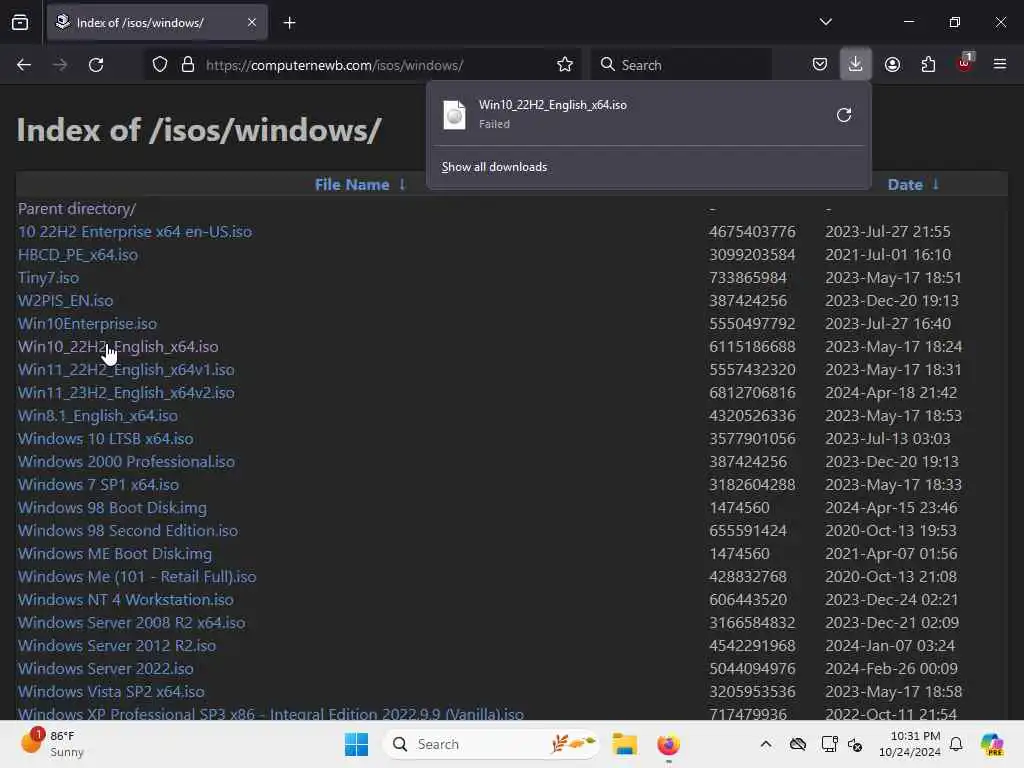Reload the current page
Screen dimensions: 1024x768
[x=96, y=65]
